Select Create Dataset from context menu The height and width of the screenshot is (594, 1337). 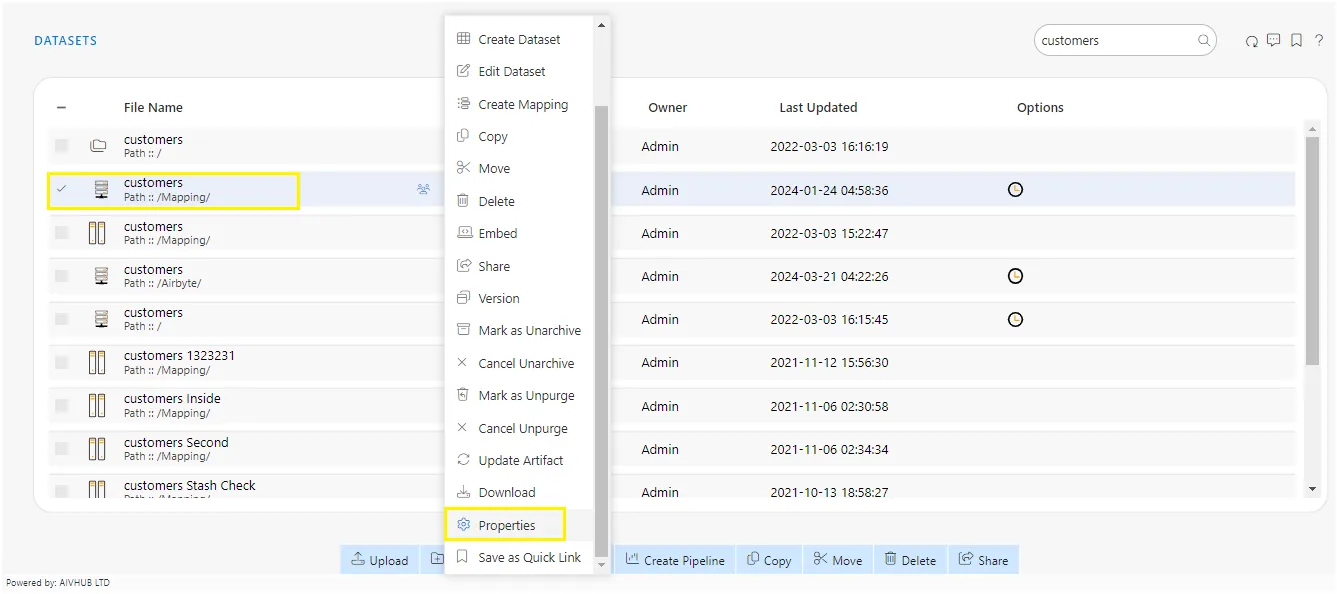pos(519,39)
